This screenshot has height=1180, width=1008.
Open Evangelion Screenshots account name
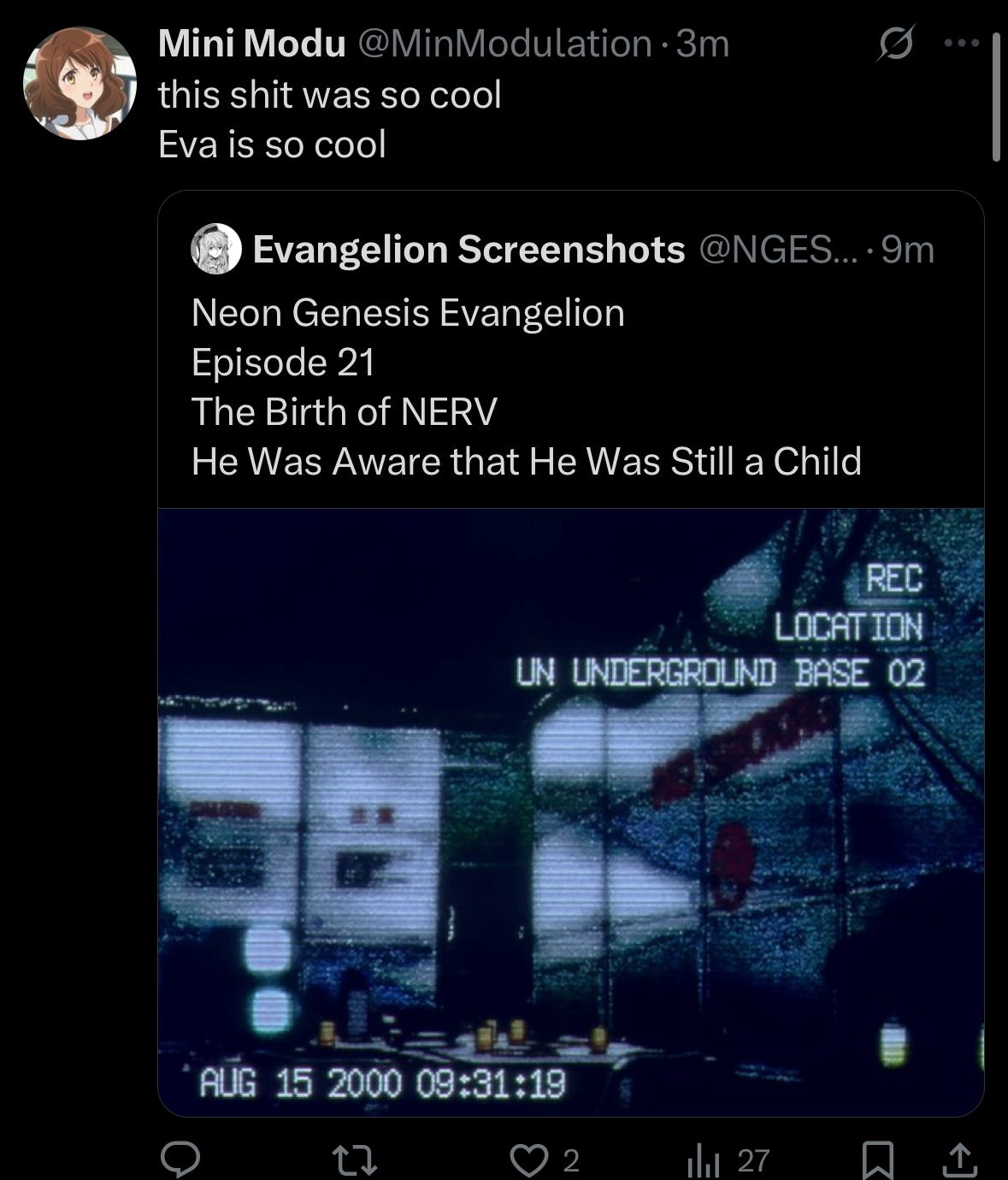coord(469,249)
